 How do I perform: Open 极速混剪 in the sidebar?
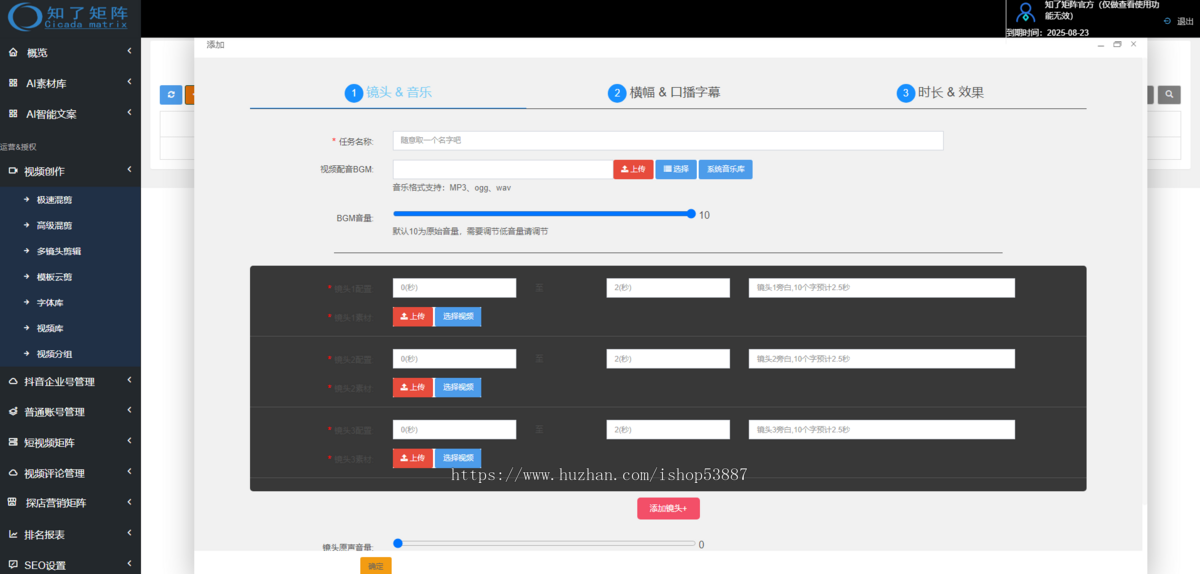[x=54, y=200]
